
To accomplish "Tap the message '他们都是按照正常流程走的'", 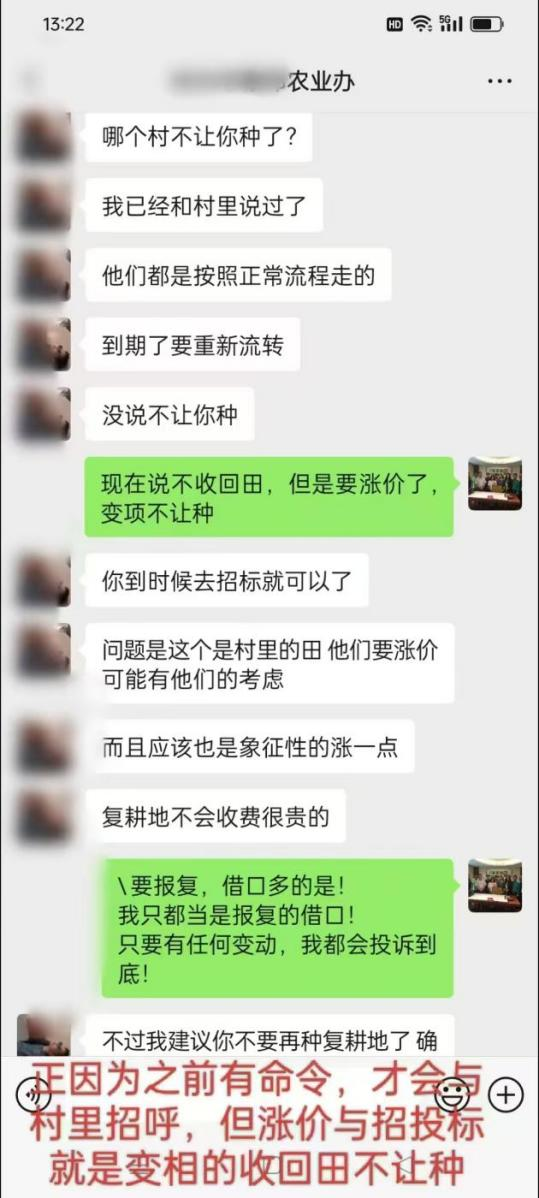I will pos(238,275).
